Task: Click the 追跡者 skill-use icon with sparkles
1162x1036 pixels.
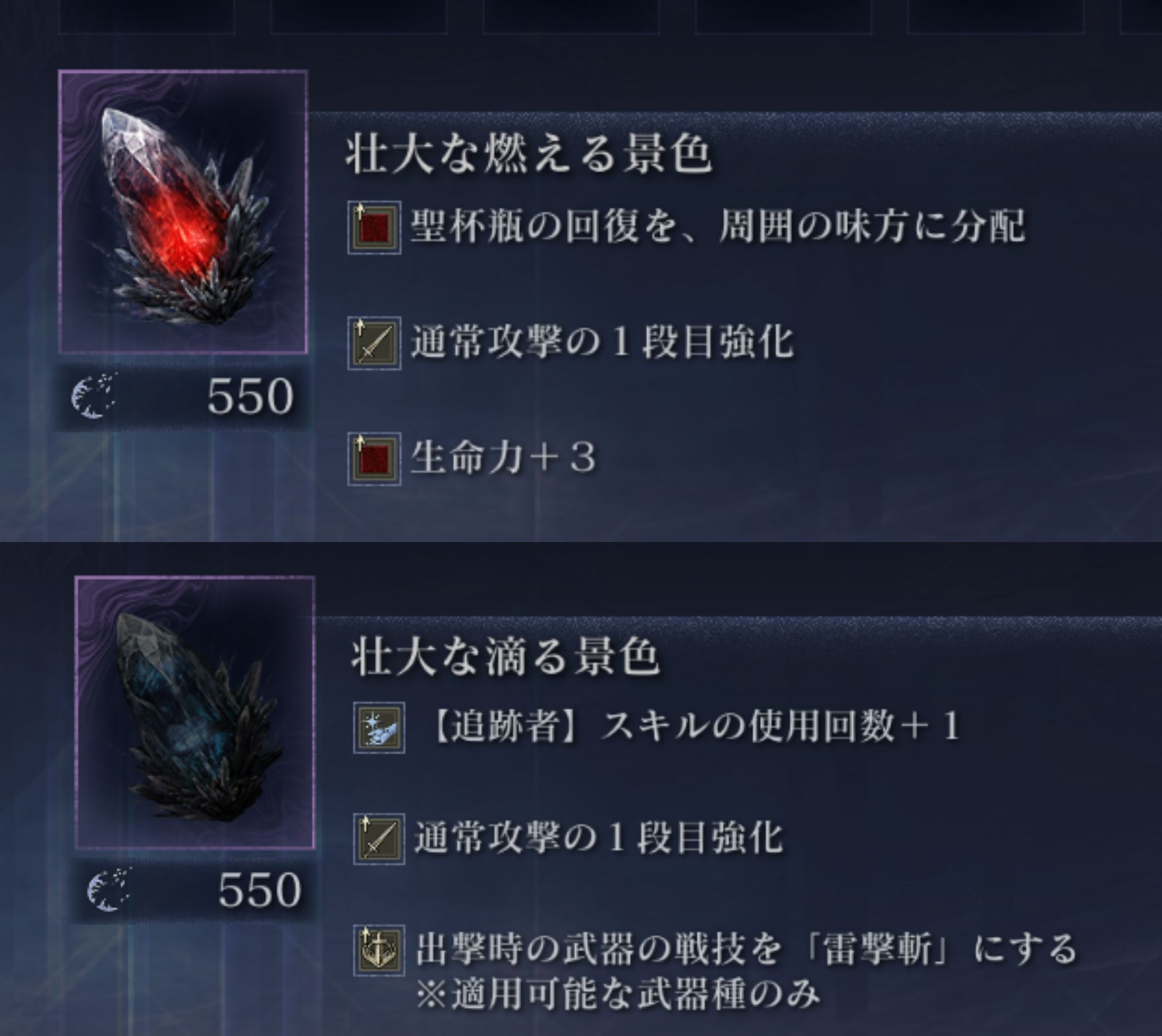Action: point(379,727)
